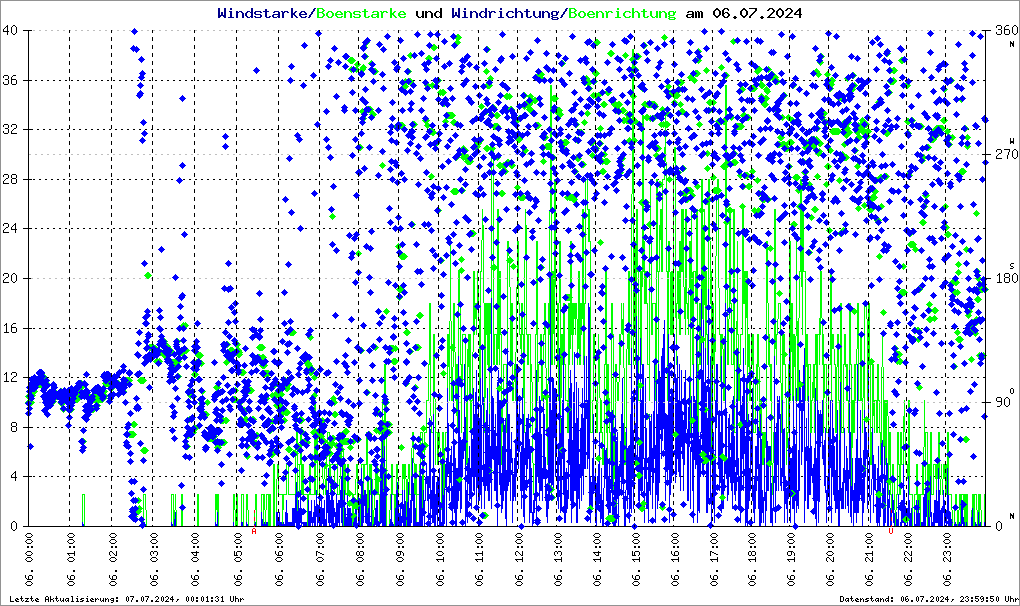
Task: Click the '06. 10:00' time axis label
Action: (440, 559)
